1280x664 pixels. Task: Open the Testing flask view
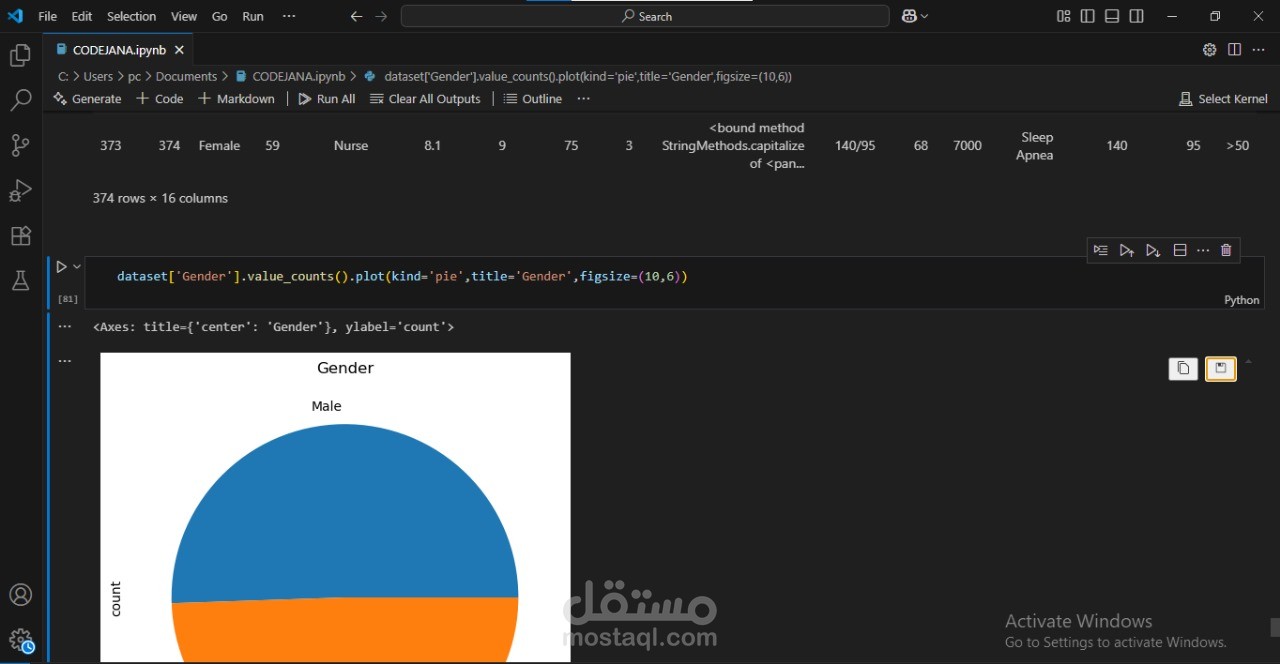coord(20,281)
